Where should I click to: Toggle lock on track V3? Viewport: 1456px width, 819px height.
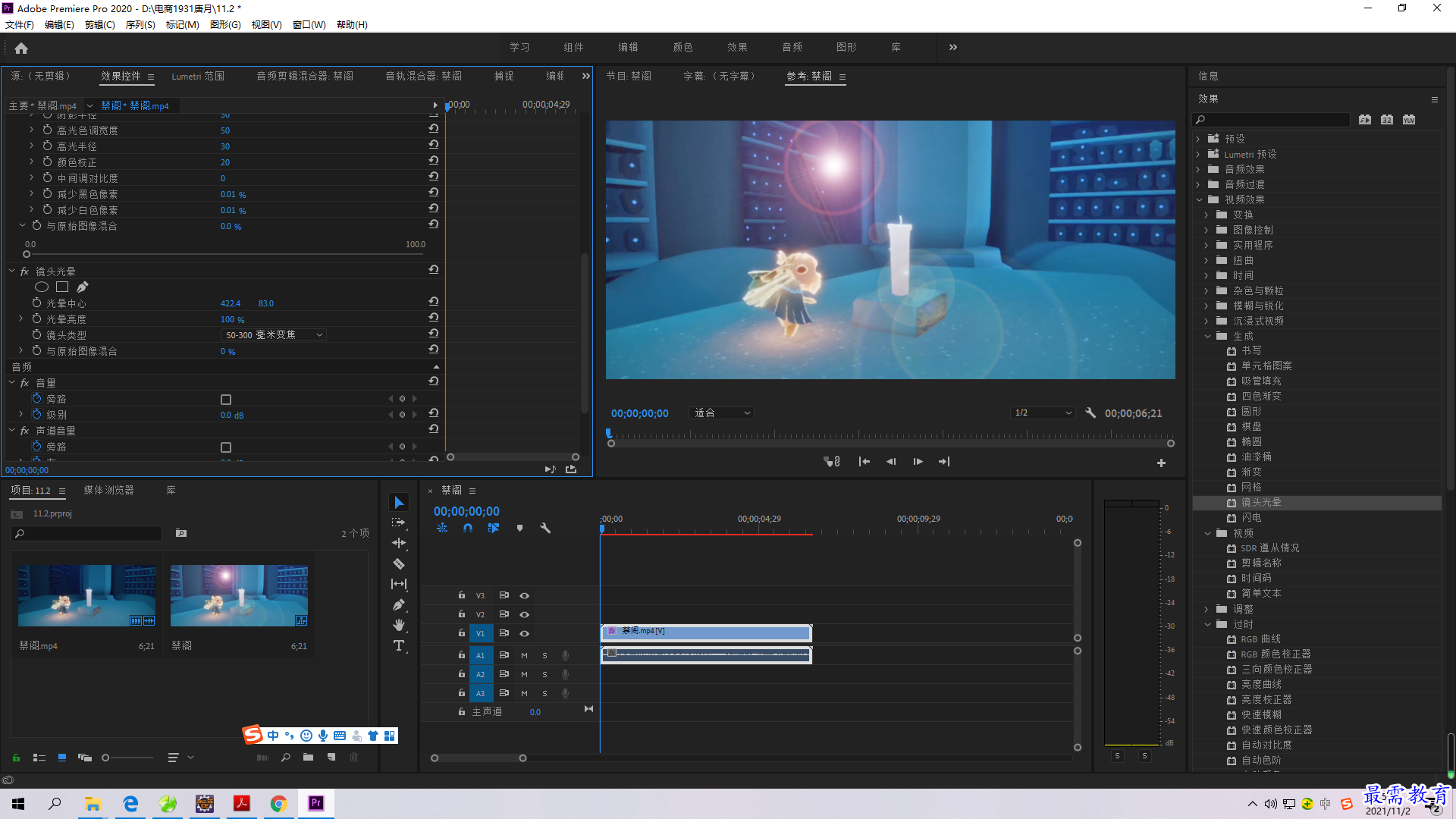click(462, 595)
